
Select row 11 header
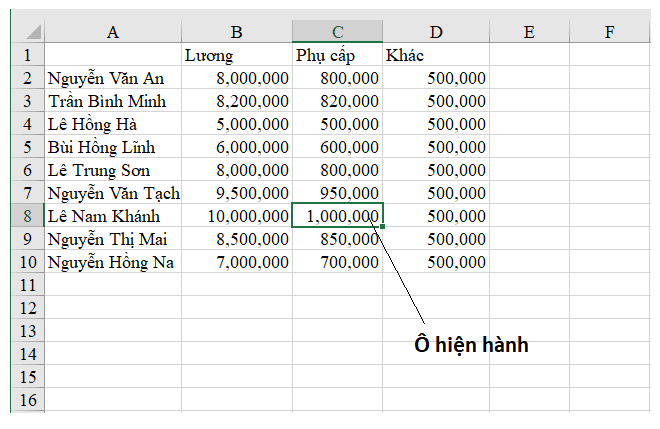27,285
